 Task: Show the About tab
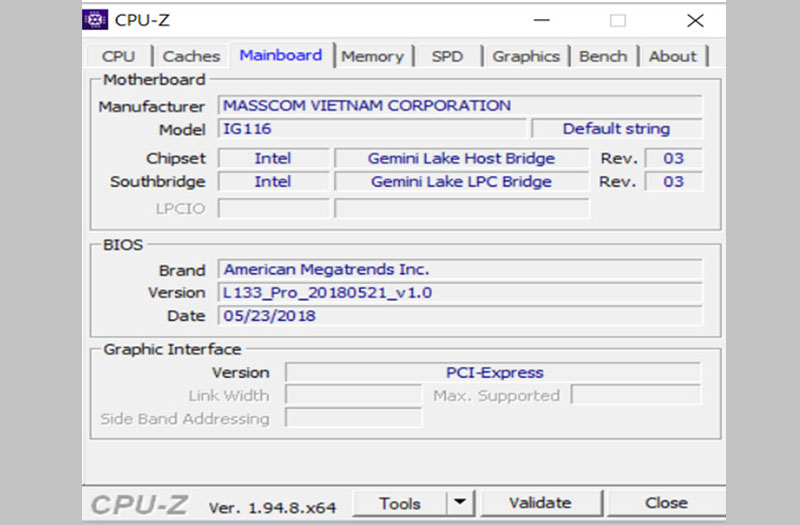(672, 56)
